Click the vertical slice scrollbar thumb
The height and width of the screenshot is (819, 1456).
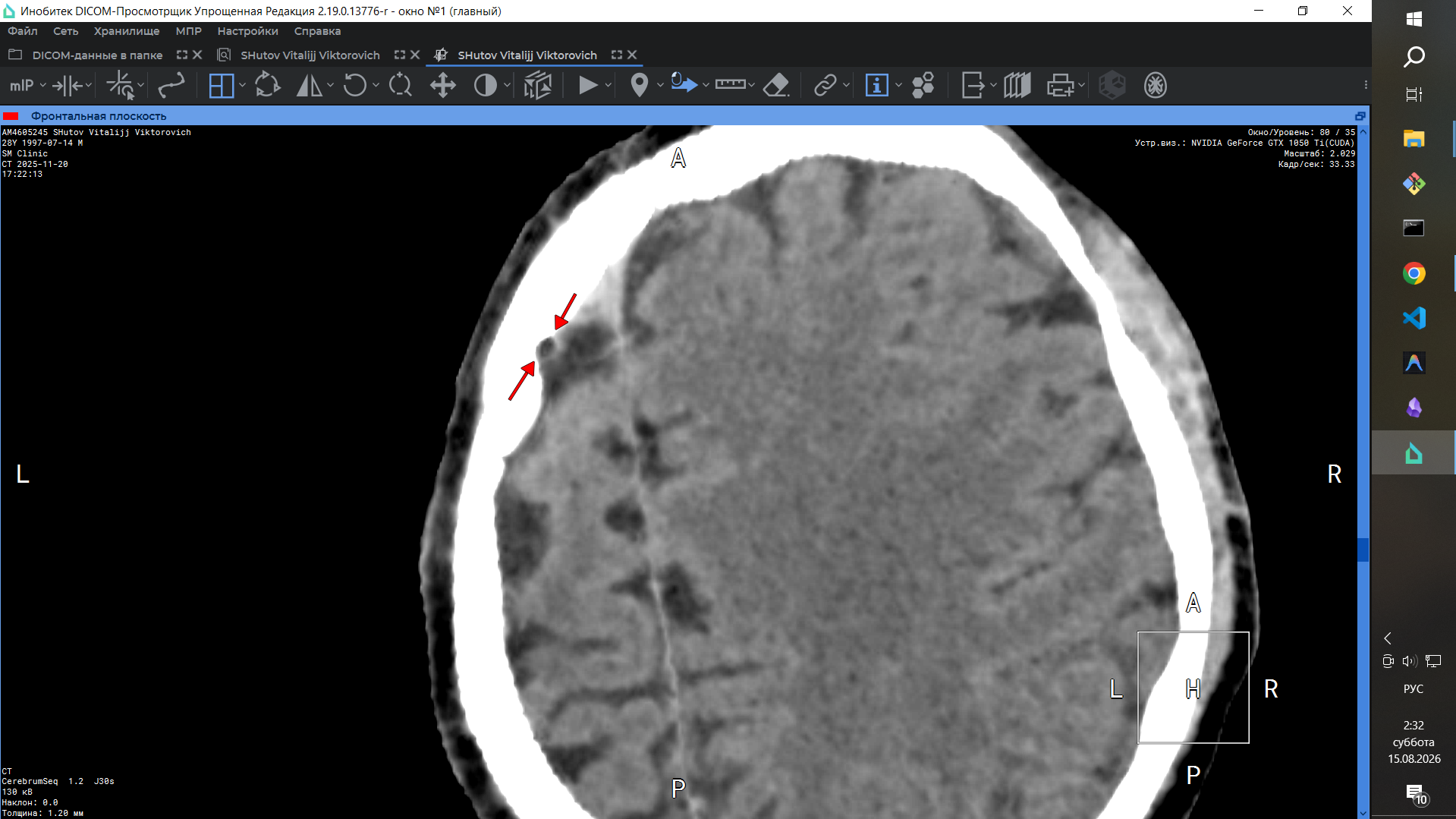[1363, 549]
